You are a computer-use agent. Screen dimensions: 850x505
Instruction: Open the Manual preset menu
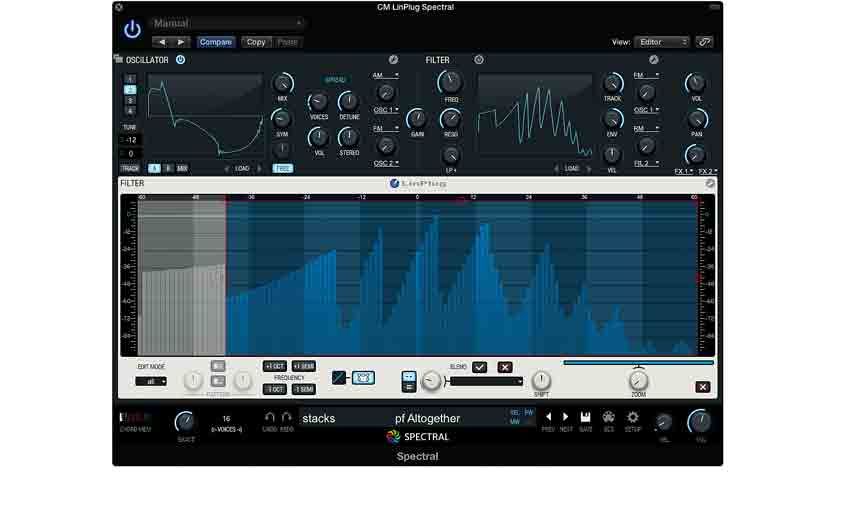[227, 23]
